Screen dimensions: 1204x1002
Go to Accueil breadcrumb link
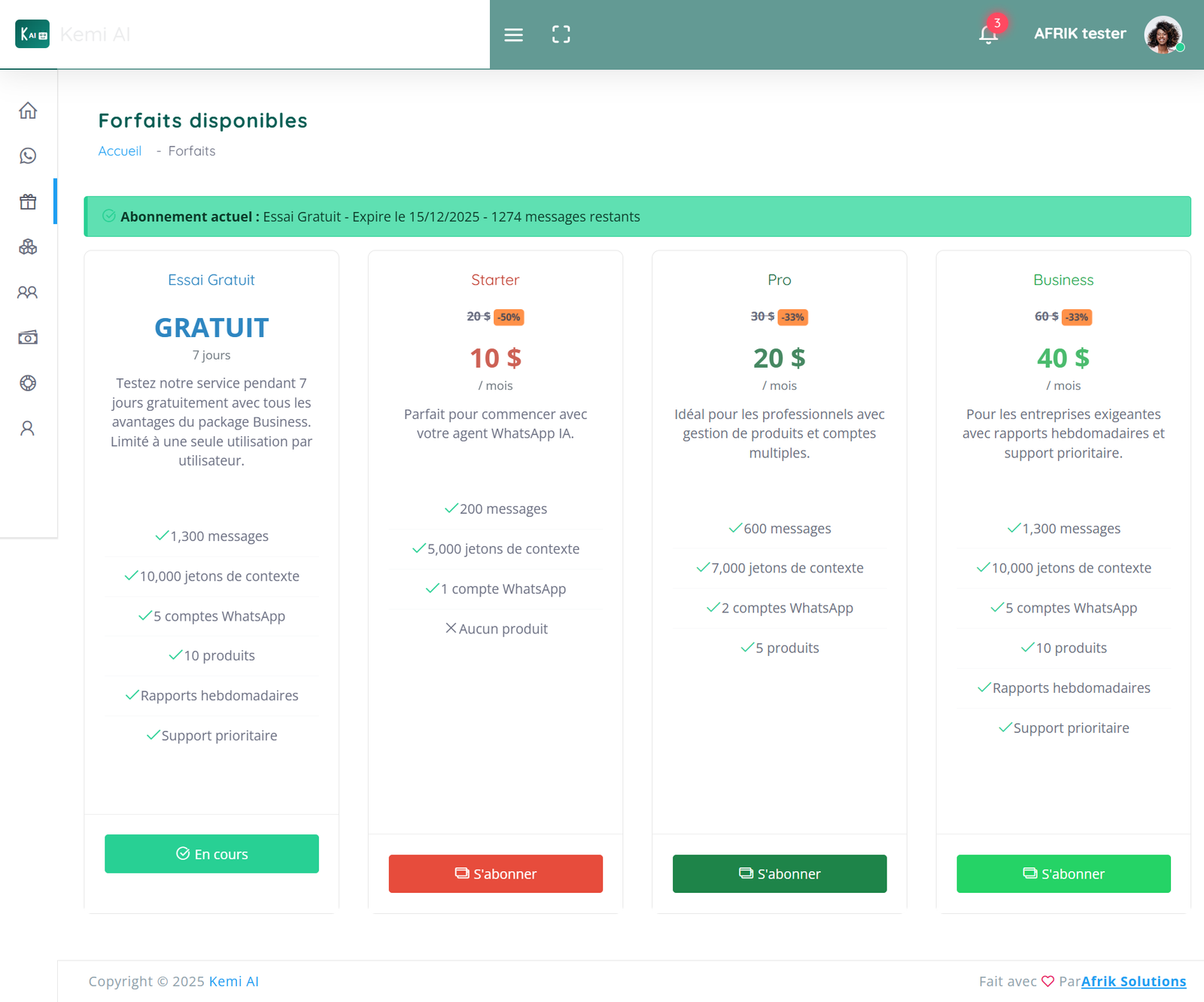pyautogui.click(x=120, y=151)
